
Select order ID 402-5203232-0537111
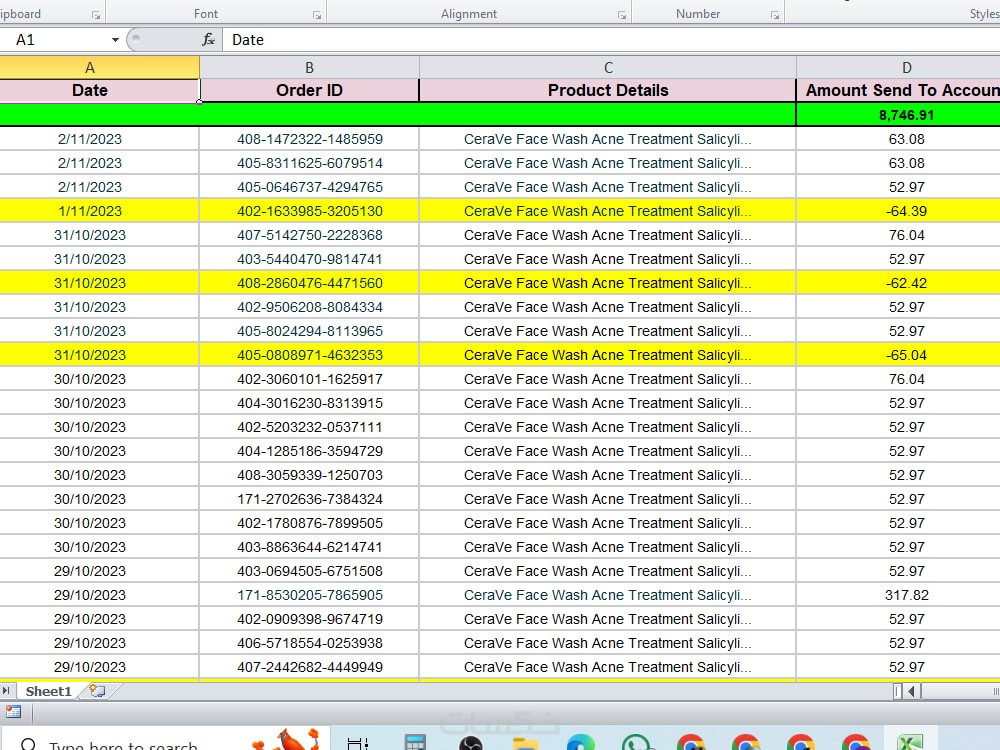pyautogui.click(x=309, y=427)
